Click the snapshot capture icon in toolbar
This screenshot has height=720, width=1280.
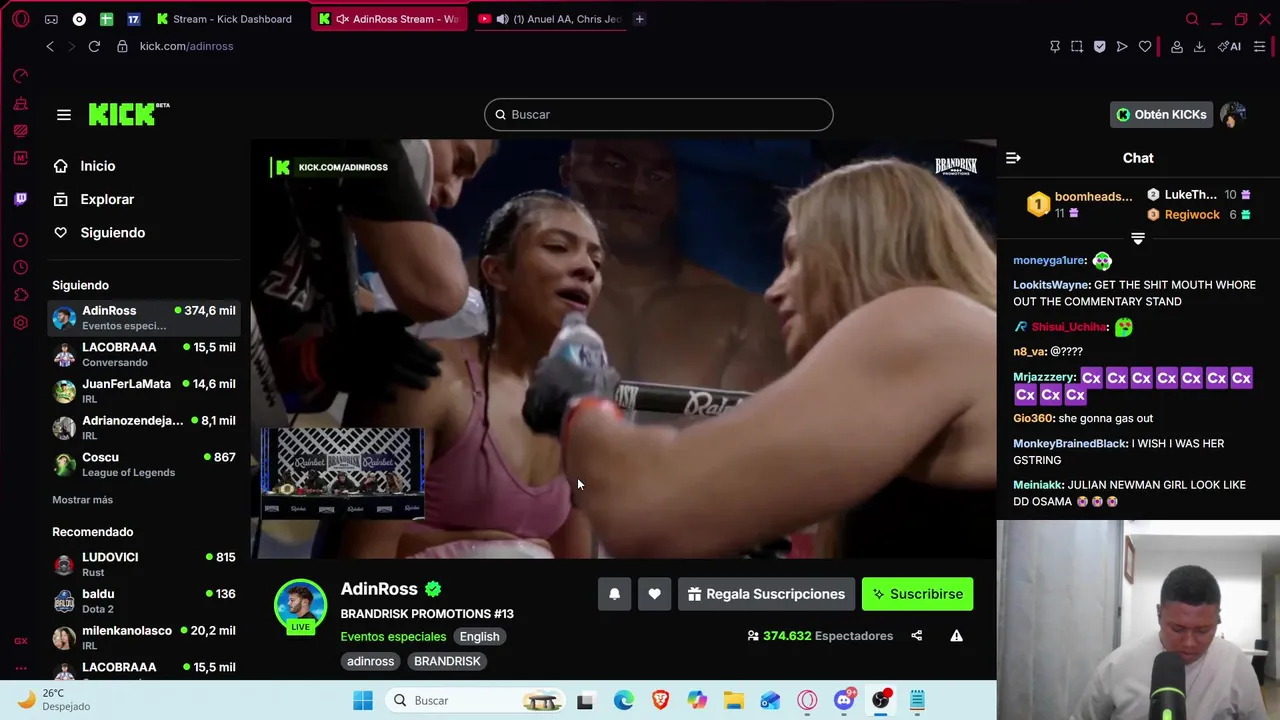1077,46
